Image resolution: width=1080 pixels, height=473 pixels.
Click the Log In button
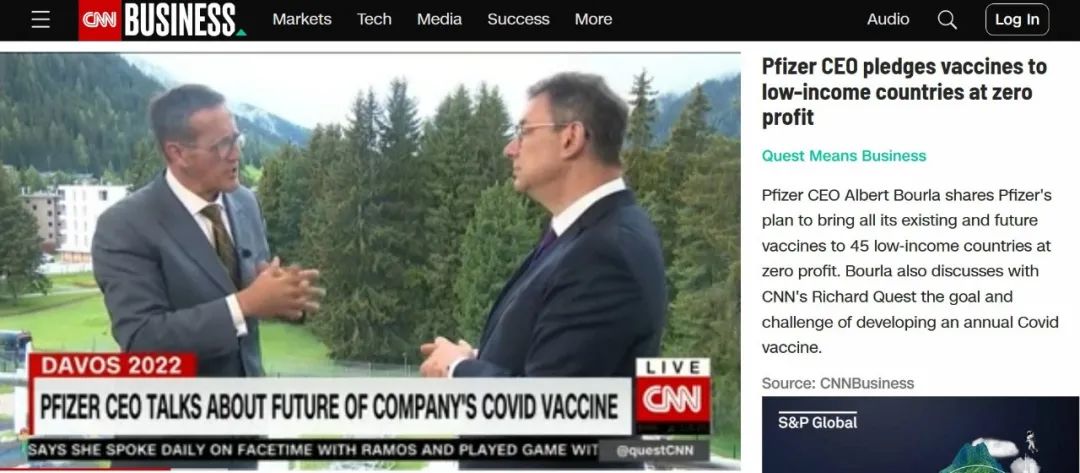pyautogui.click(x=1017, y=19)
